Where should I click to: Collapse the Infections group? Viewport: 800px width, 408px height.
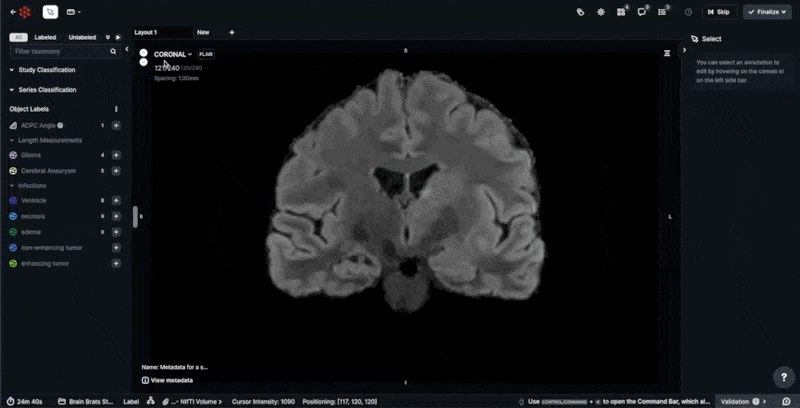pos(29,186)
